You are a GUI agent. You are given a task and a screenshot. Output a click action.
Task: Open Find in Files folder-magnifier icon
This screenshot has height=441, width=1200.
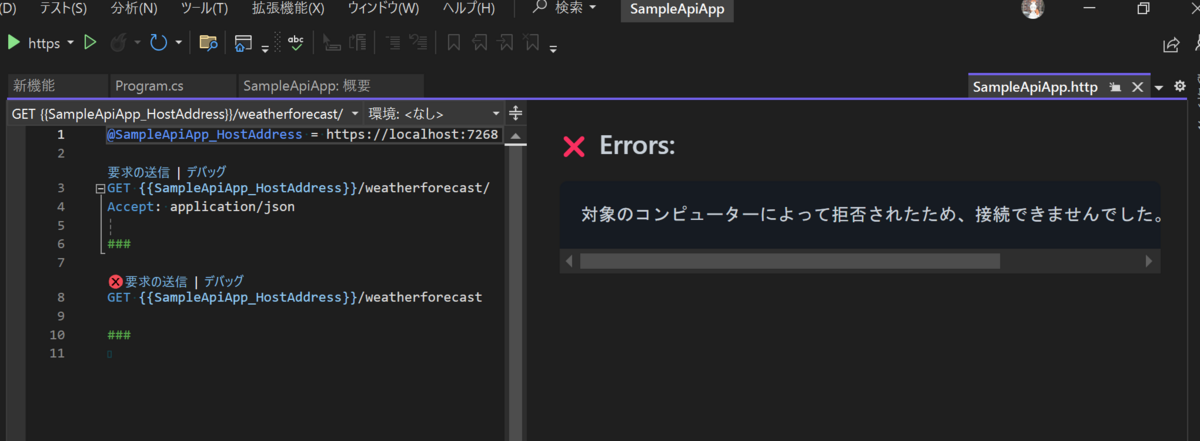click(x=208, y=43)
